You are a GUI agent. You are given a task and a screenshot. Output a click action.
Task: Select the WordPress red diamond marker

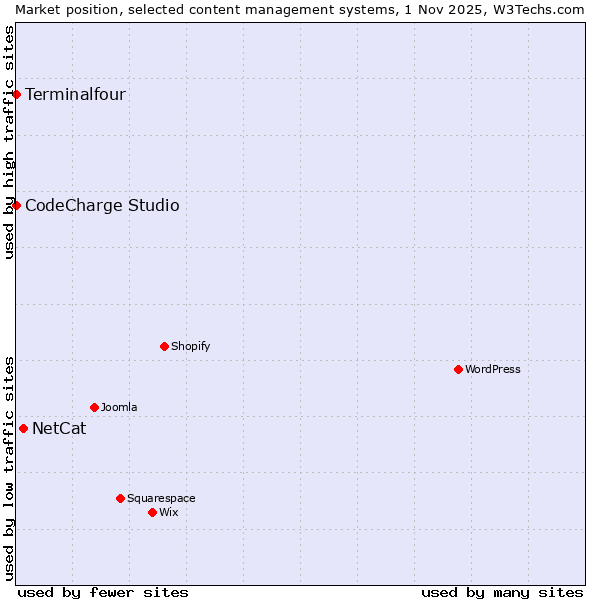click(x=458, y=370)
